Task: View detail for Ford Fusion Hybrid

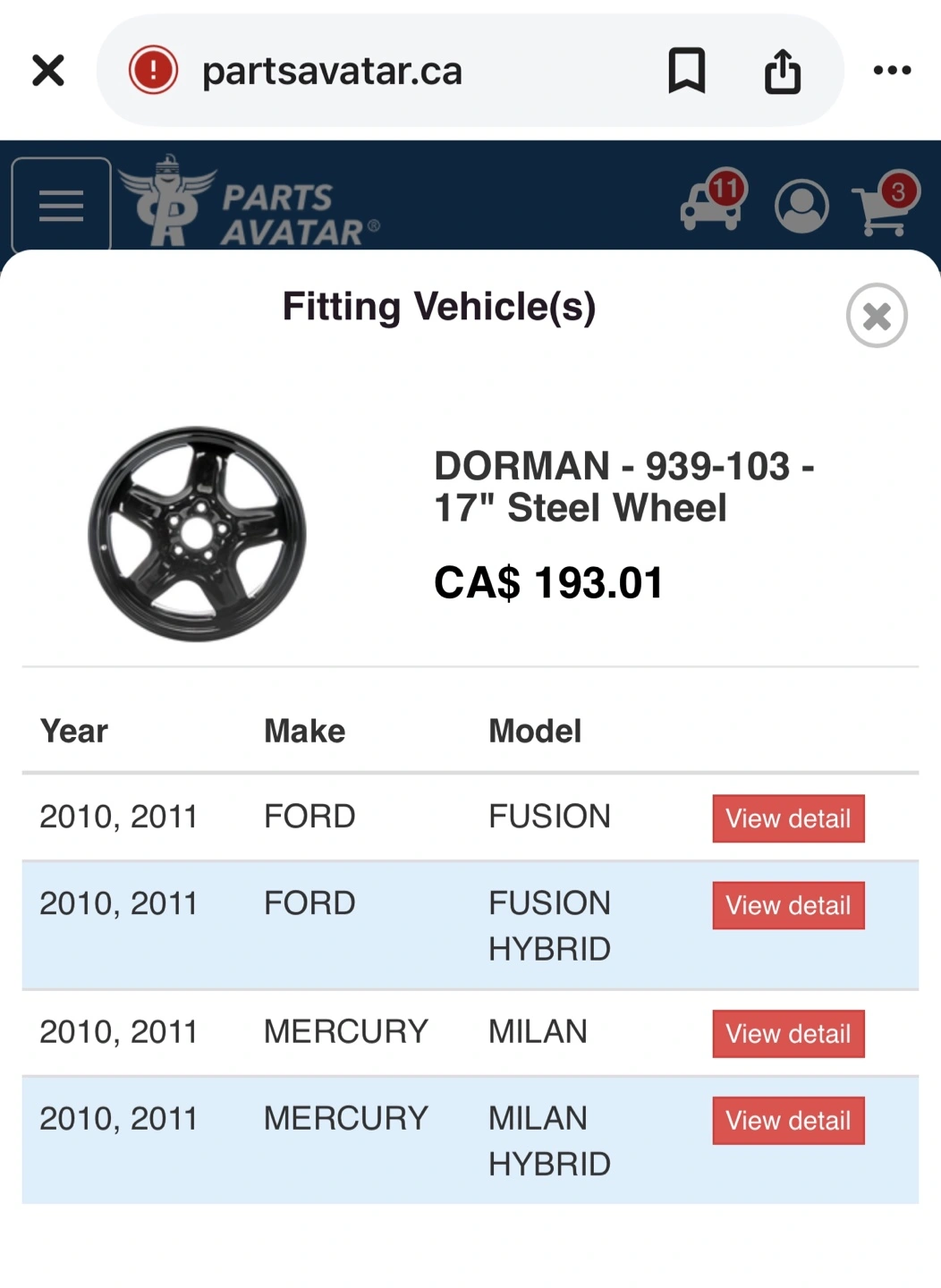Action: tap(788, 905)
